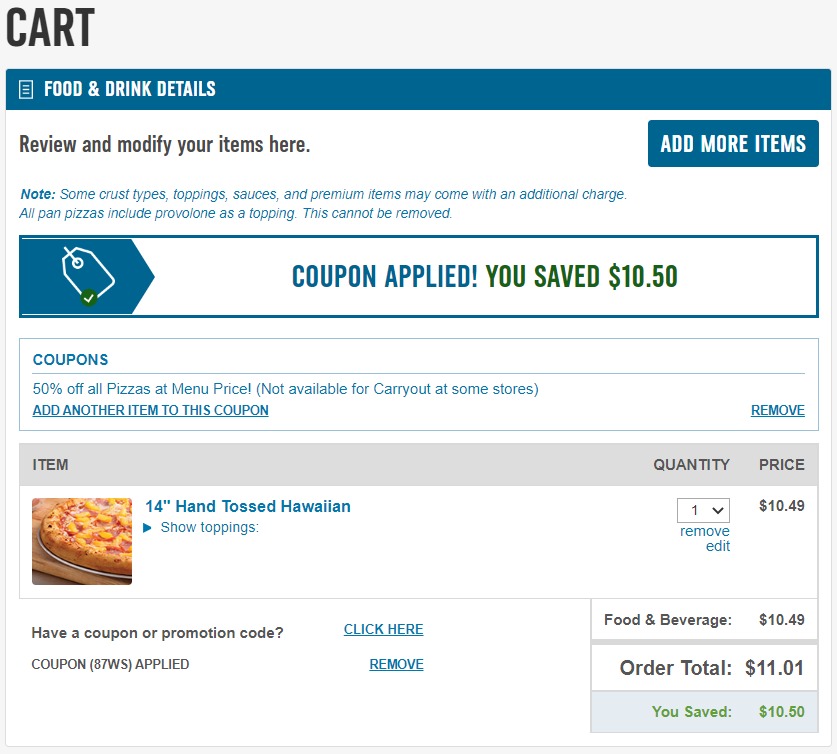Click the Coupon Applied savings banner

pos(418,276)
